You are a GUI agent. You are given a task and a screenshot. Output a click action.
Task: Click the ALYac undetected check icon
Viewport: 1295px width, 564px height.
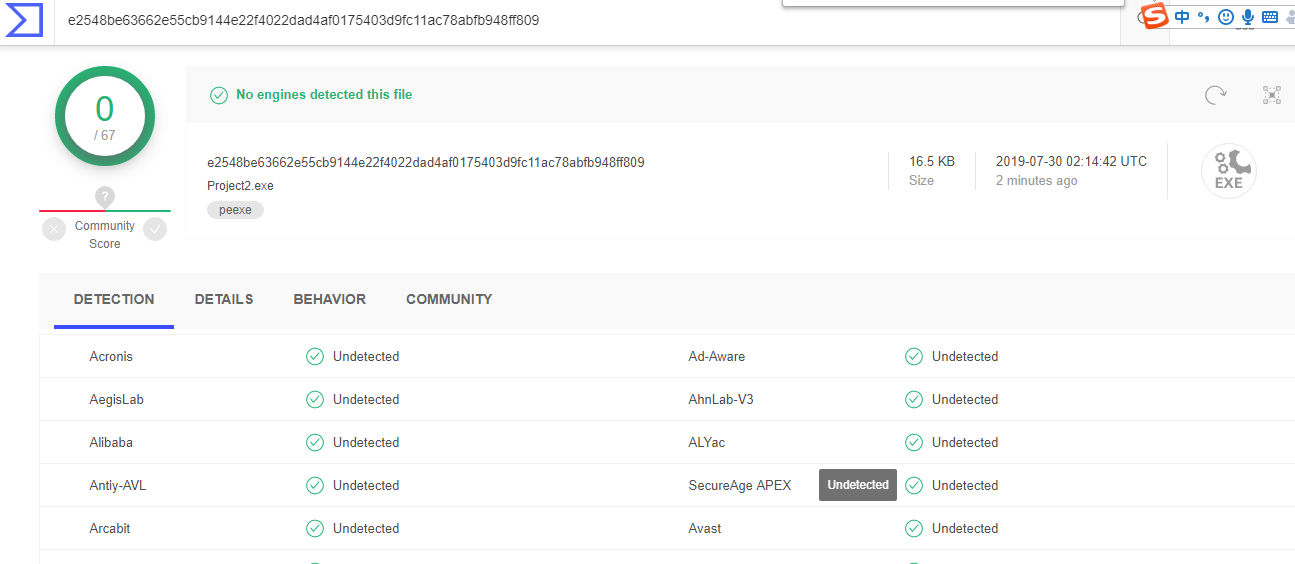tap(914, 442)
